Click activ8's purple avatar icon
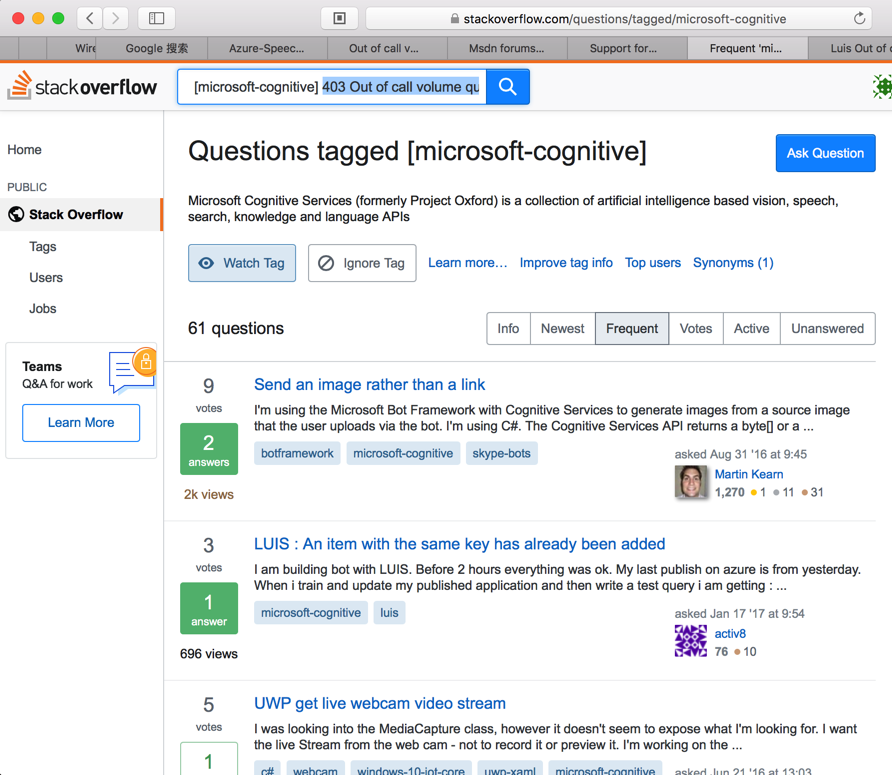 (691, 641)
